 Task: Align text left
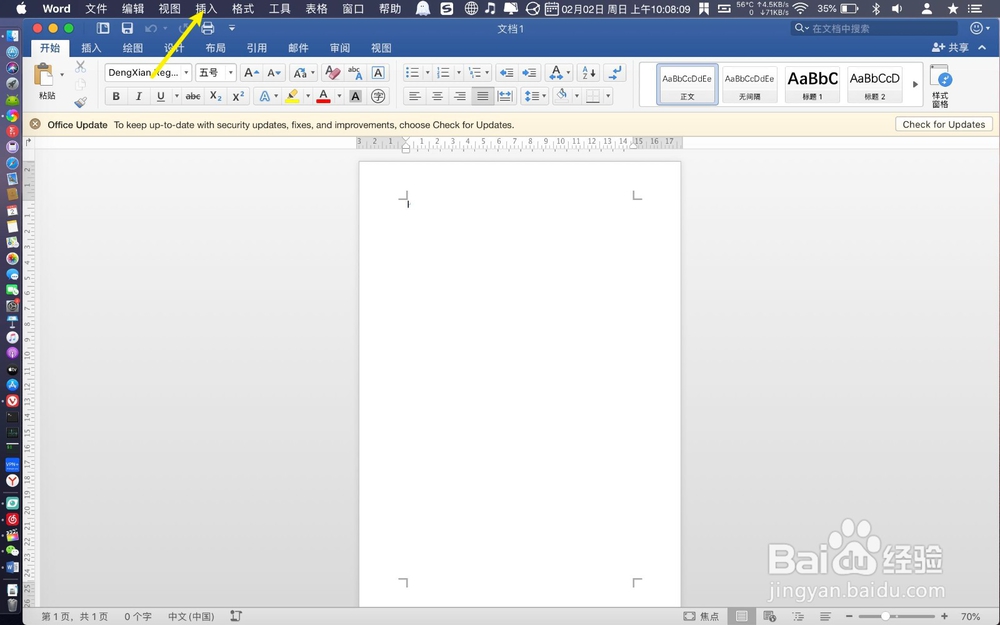coord(415,96)
